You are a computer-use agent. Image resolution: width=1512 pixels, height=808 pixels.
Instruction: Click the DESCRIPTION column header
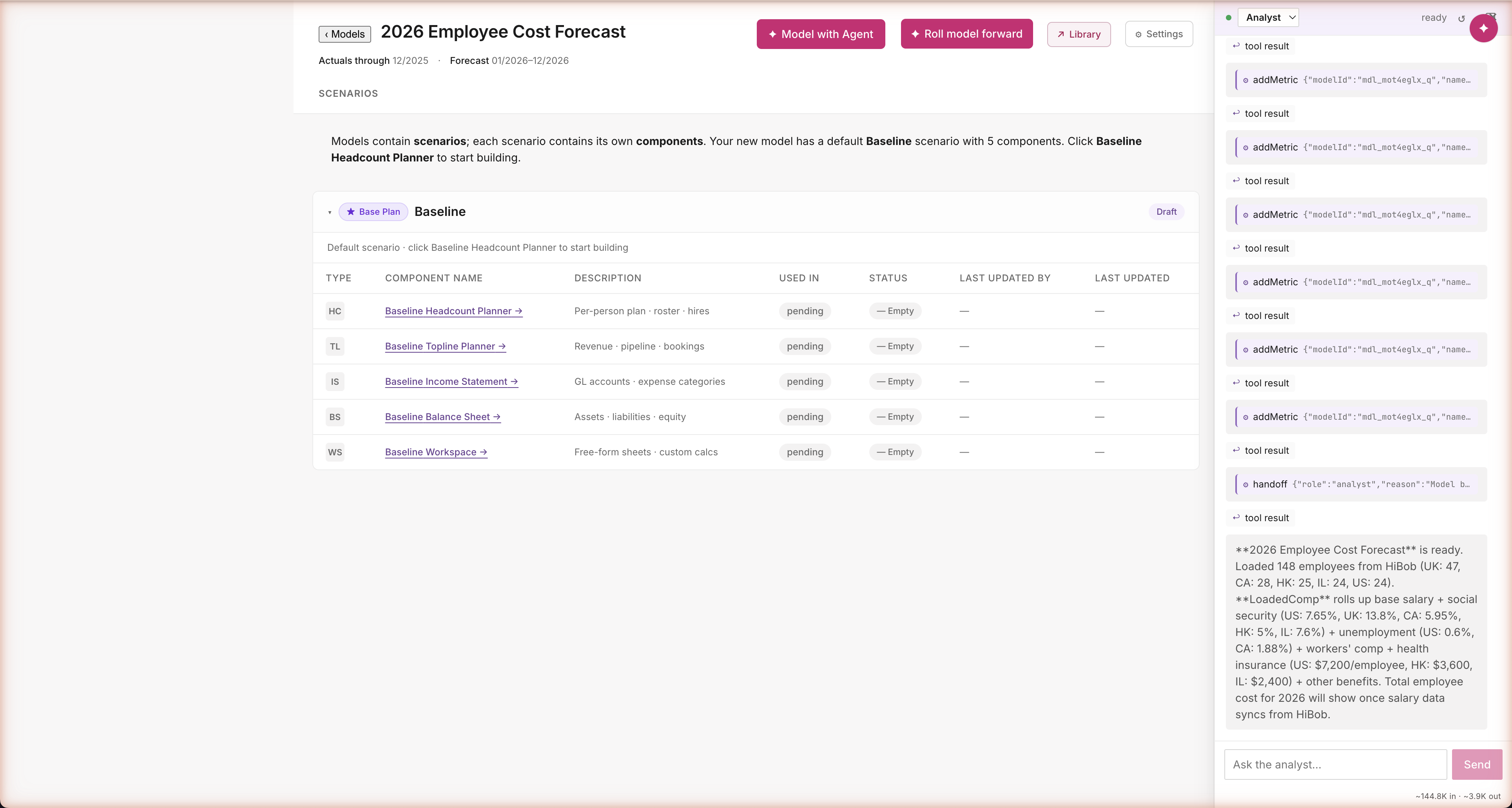point(607,278)
